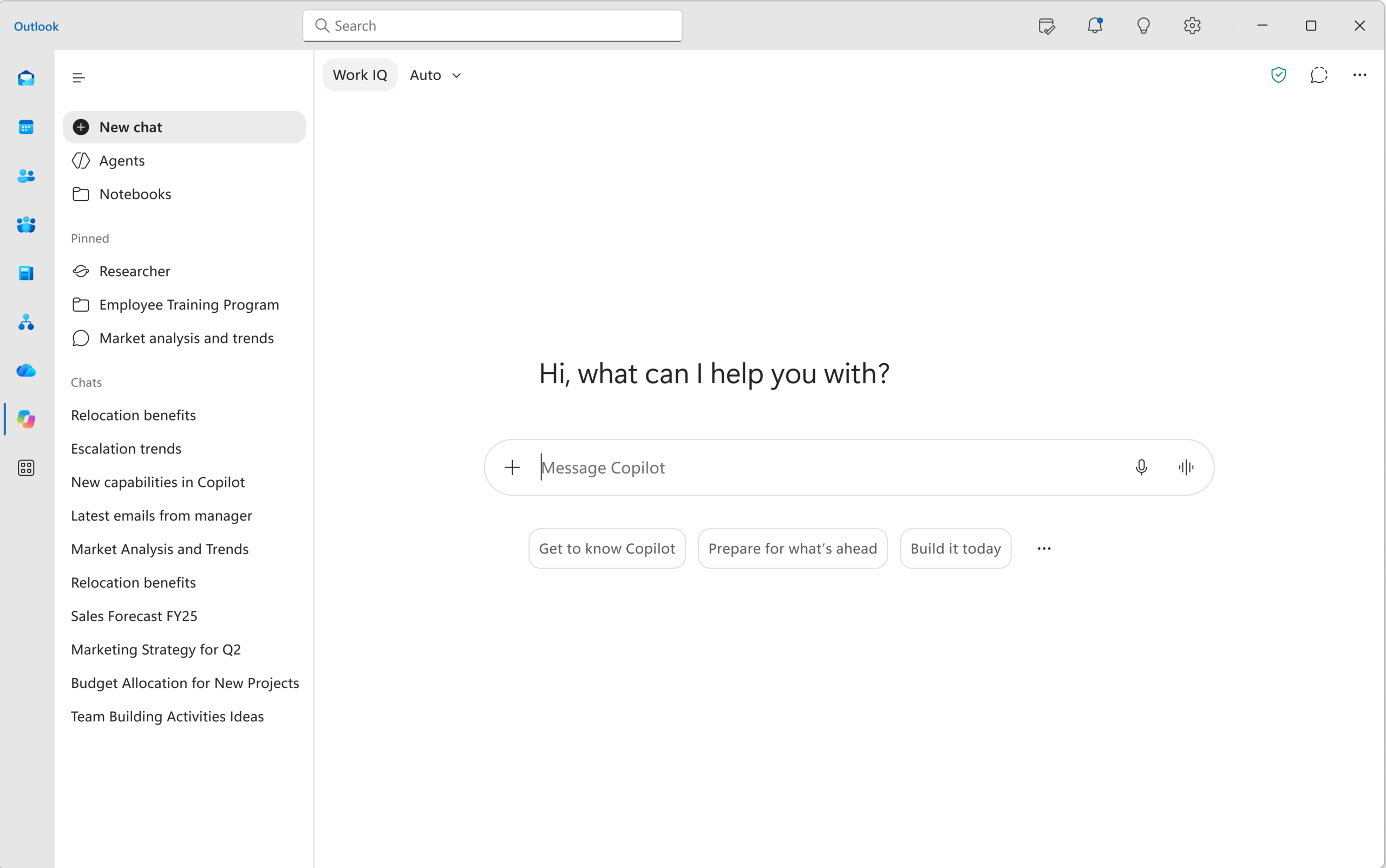This screenshot has width=1386, height=868.
Task: Click the Outlook title link
Action: [36, 27]
